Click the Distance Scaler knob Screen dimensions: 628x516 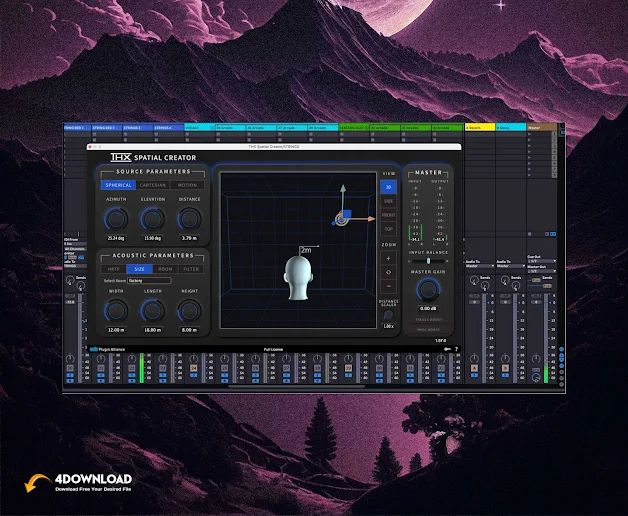[388, 315]
